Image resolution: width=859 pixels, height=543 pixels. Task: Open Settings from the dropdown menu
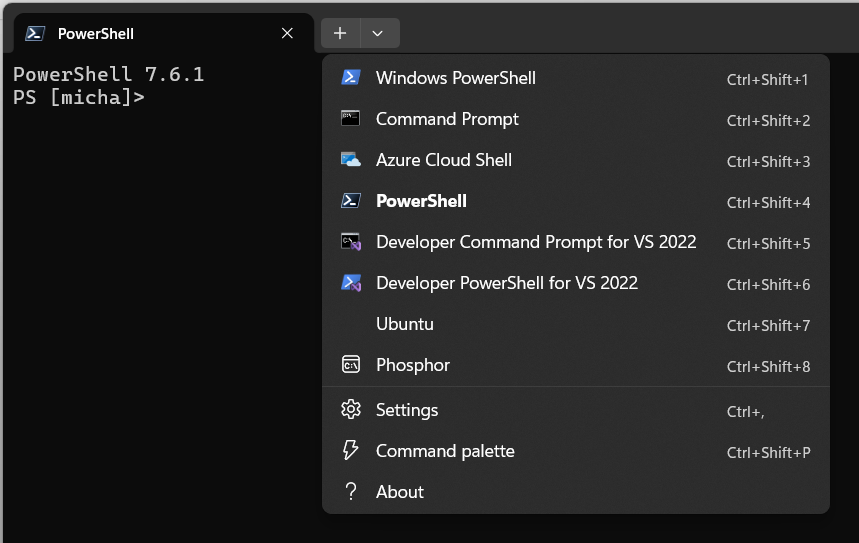[576, 410]
